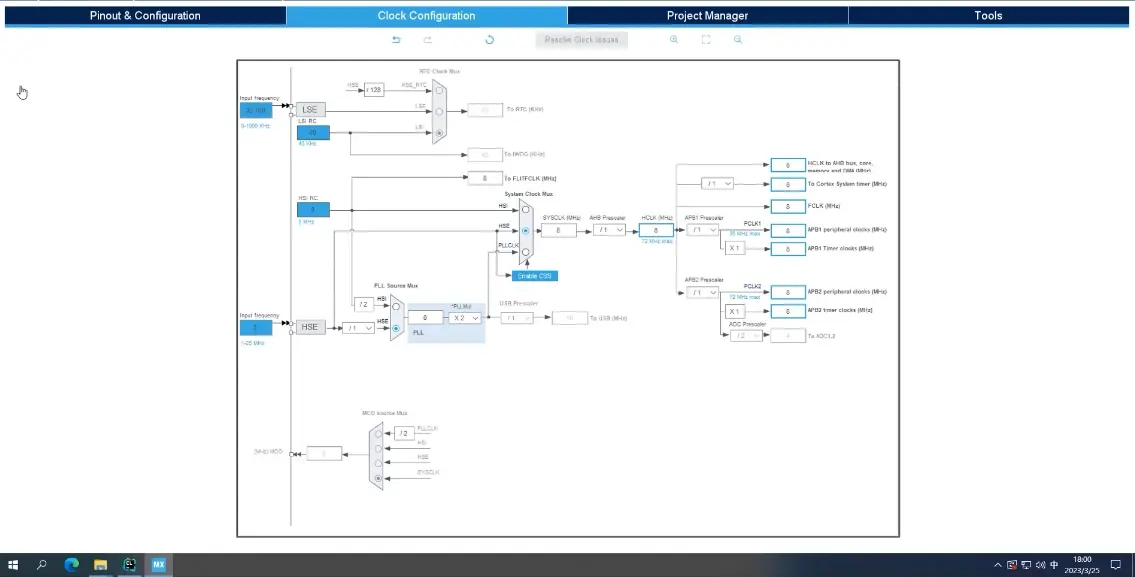
Task: Click the LSE block
Action: tap(310, 109)
